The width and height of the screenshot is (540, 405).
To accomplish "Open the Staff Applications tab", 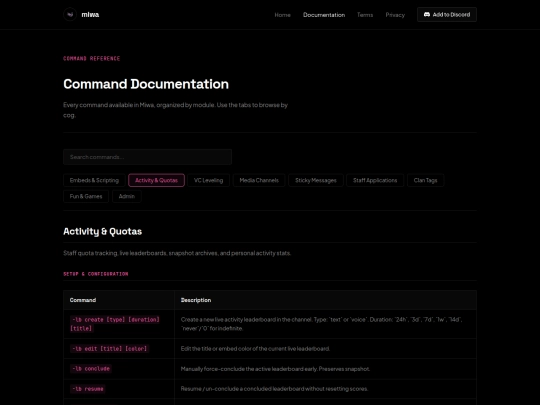I will [375, 180].
